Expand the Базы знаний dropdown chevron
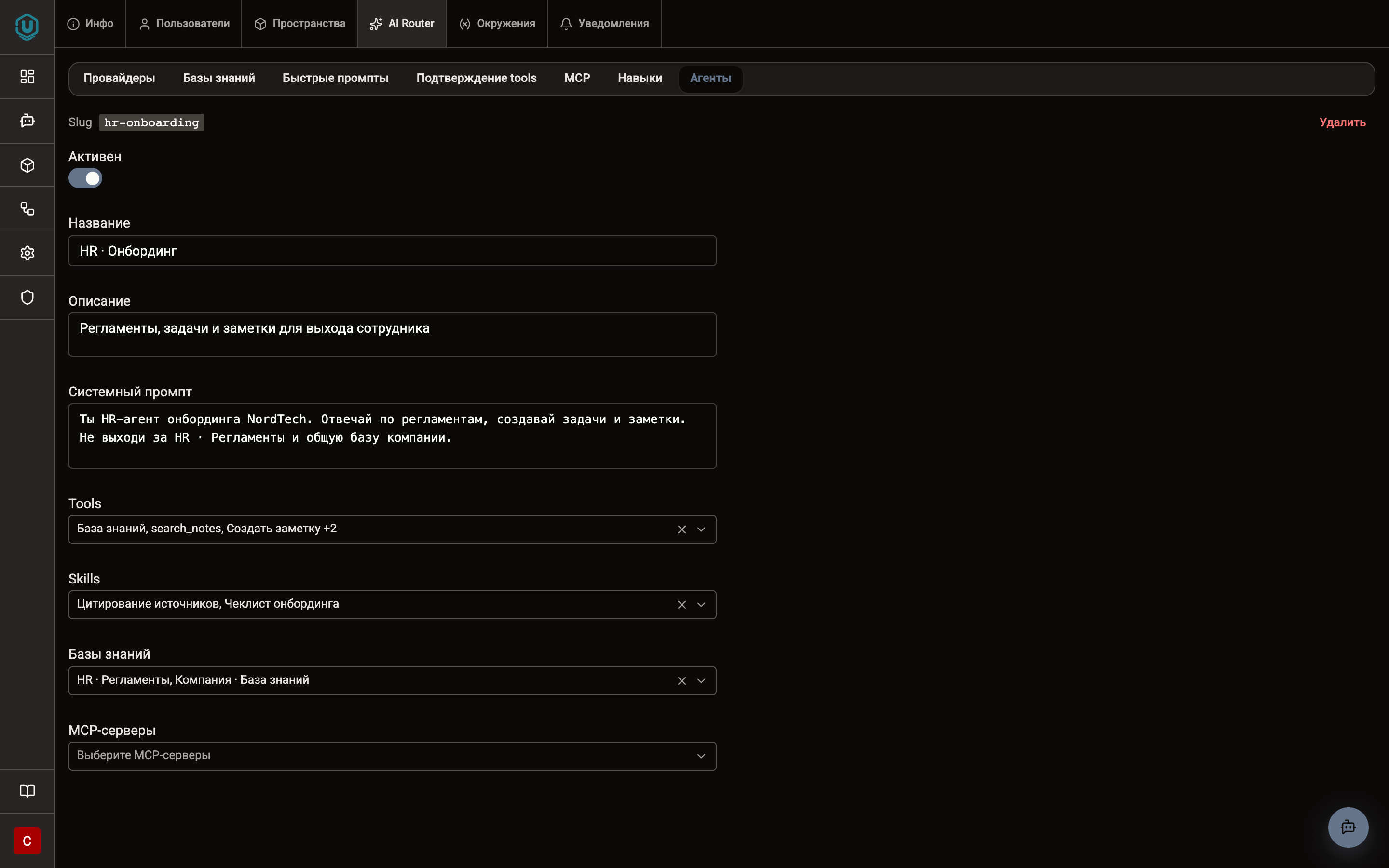The width and height of the screenshot is (1389, 868). click(701, 681)
